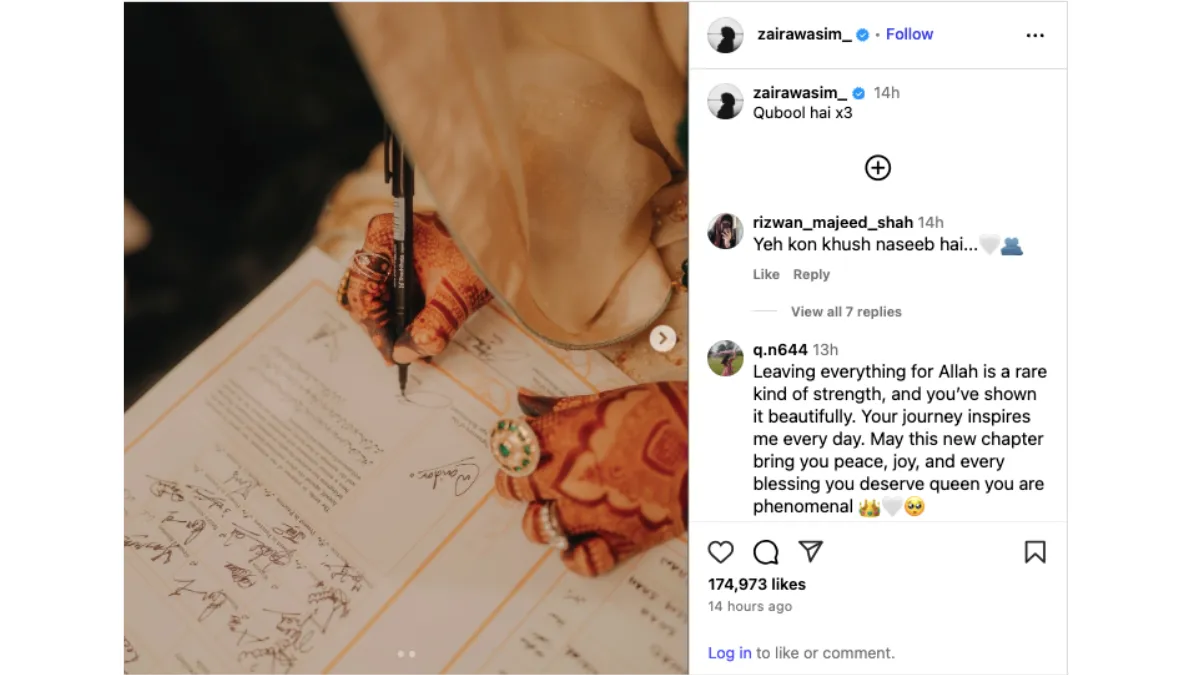View the 174,973 likes list

point(757,584)
